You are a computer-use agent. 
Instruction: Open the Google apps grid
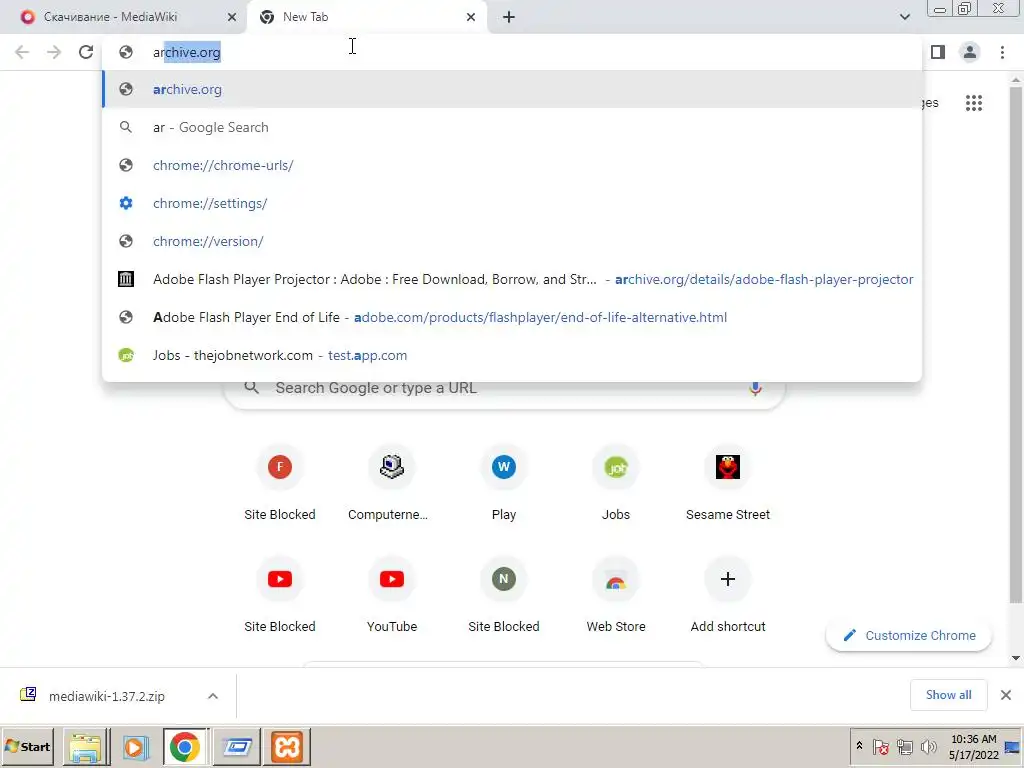pos(974,103)
